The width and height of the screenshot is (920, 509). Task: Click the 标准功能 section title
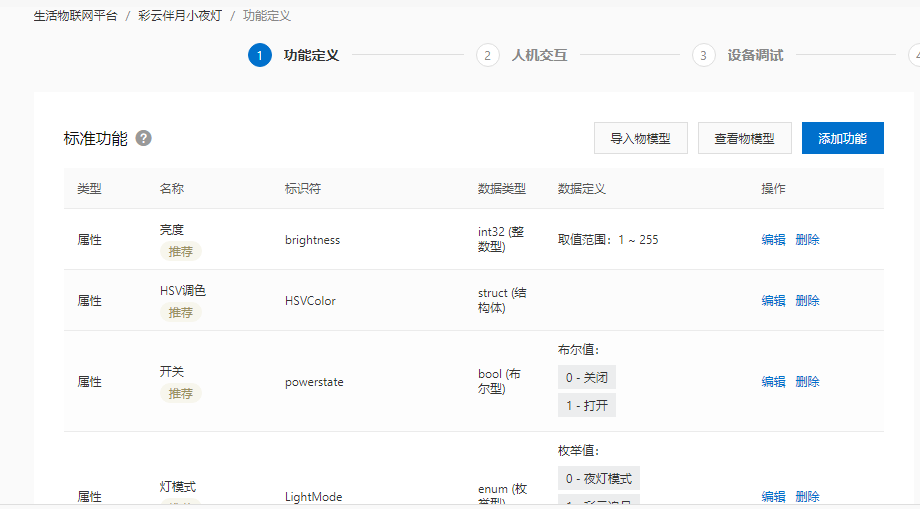[x=96, y=138]
